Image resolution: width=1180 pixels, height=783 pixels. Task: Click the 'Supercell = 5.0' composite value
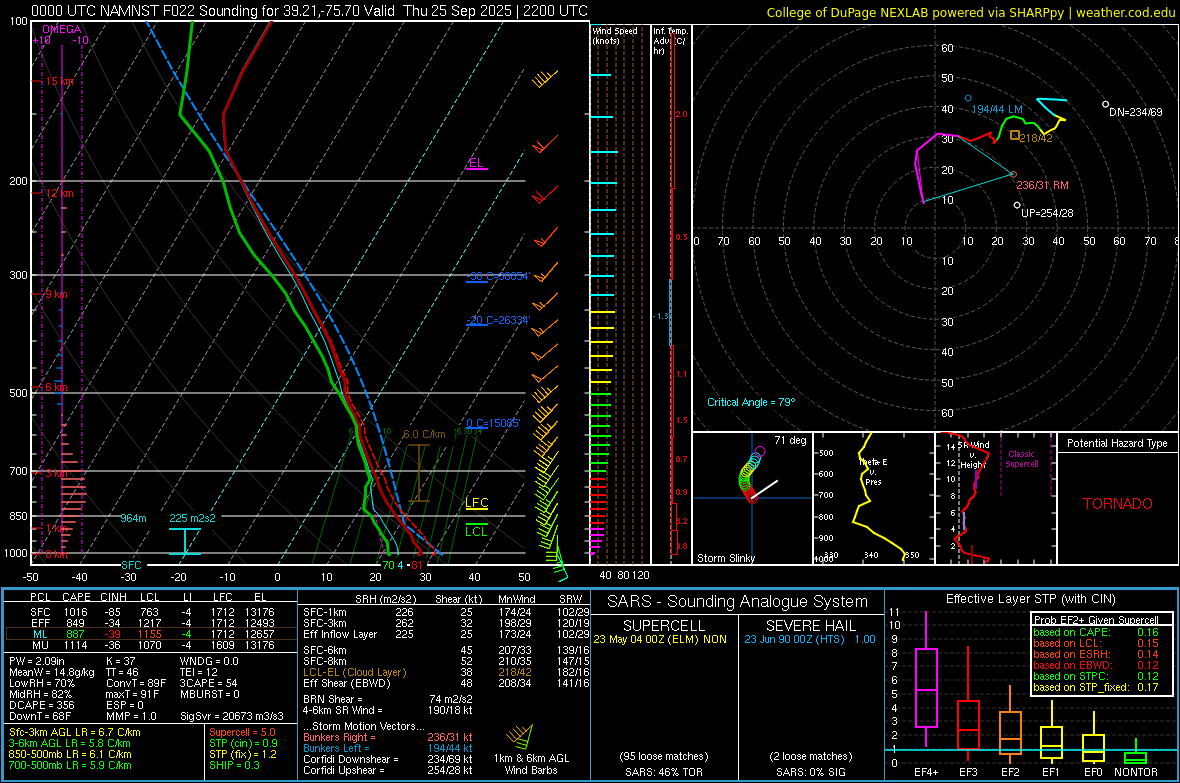[x=242, y=733]
